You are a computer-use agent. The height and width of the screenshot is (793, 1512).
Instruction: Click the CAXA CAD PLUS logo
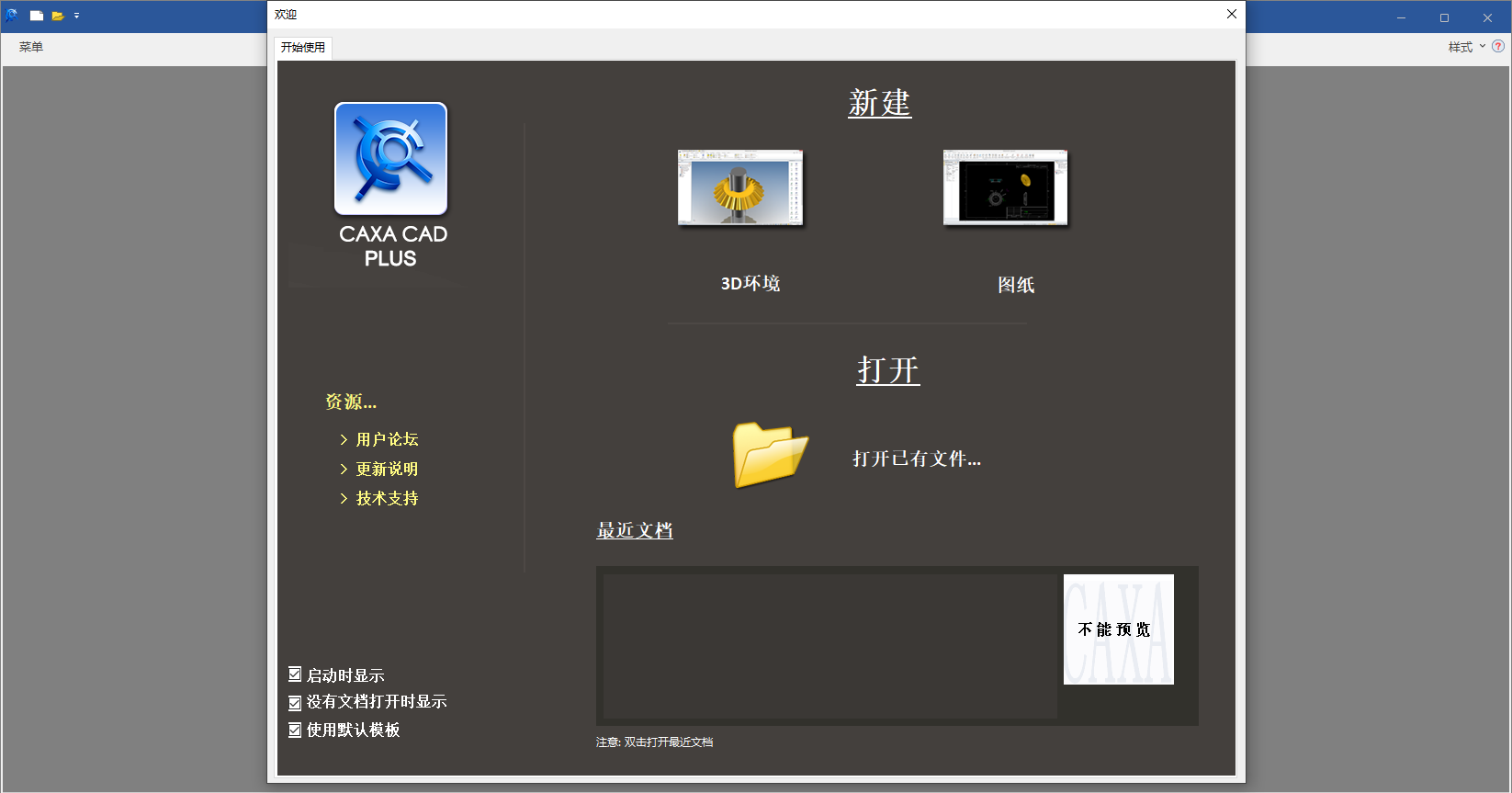391,159
